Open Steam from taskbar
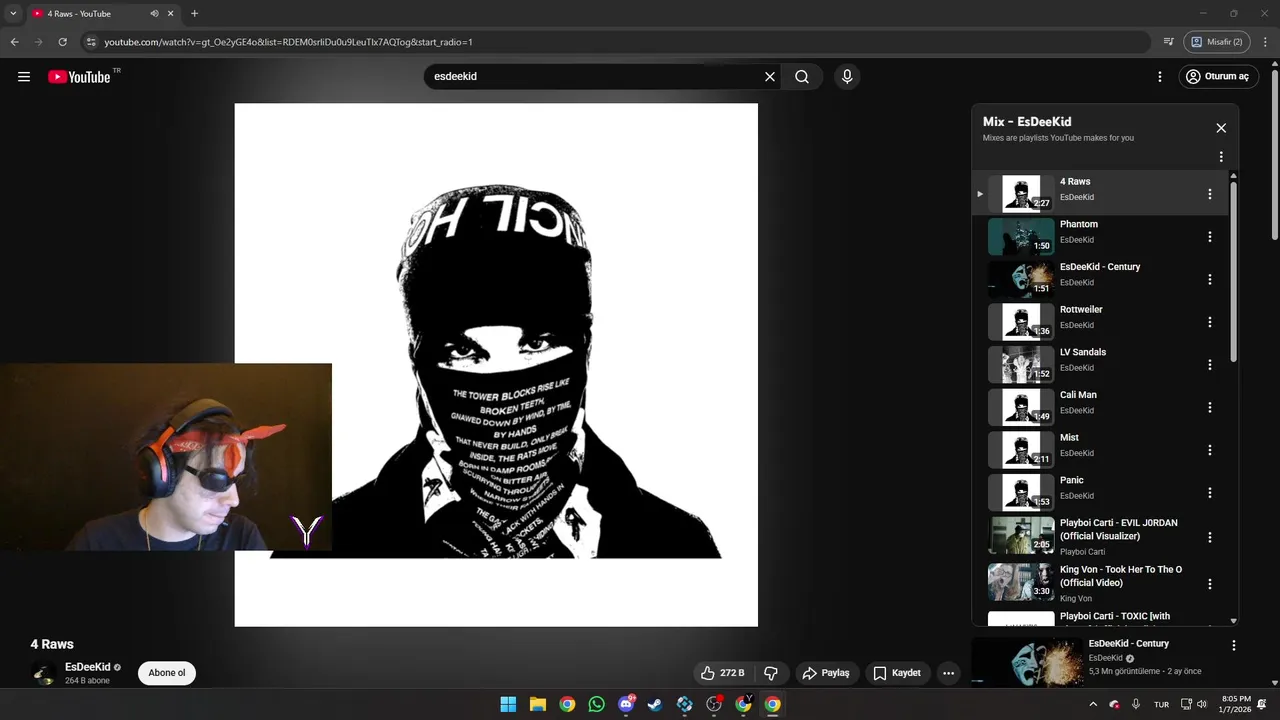Screen dimensions: 1280x720 tap(655, 704)
